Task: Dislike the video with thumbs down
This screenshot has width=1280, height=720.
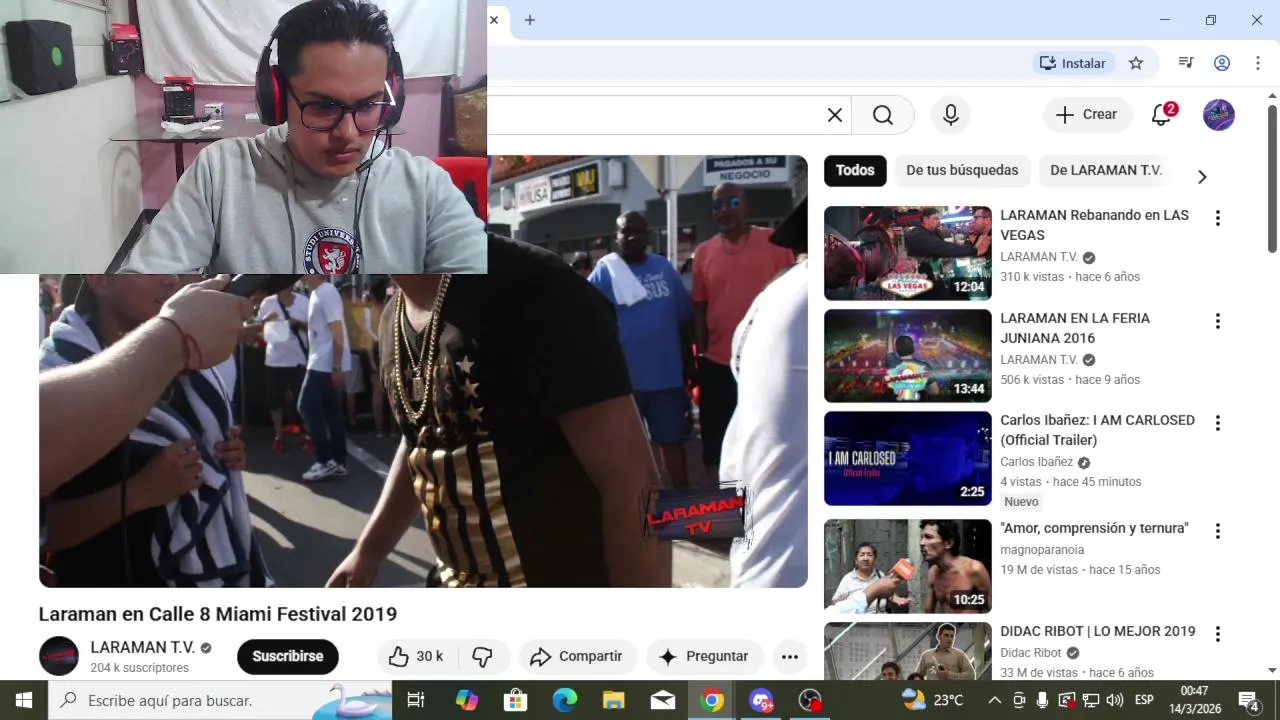Action: click(x=483, y=656)
